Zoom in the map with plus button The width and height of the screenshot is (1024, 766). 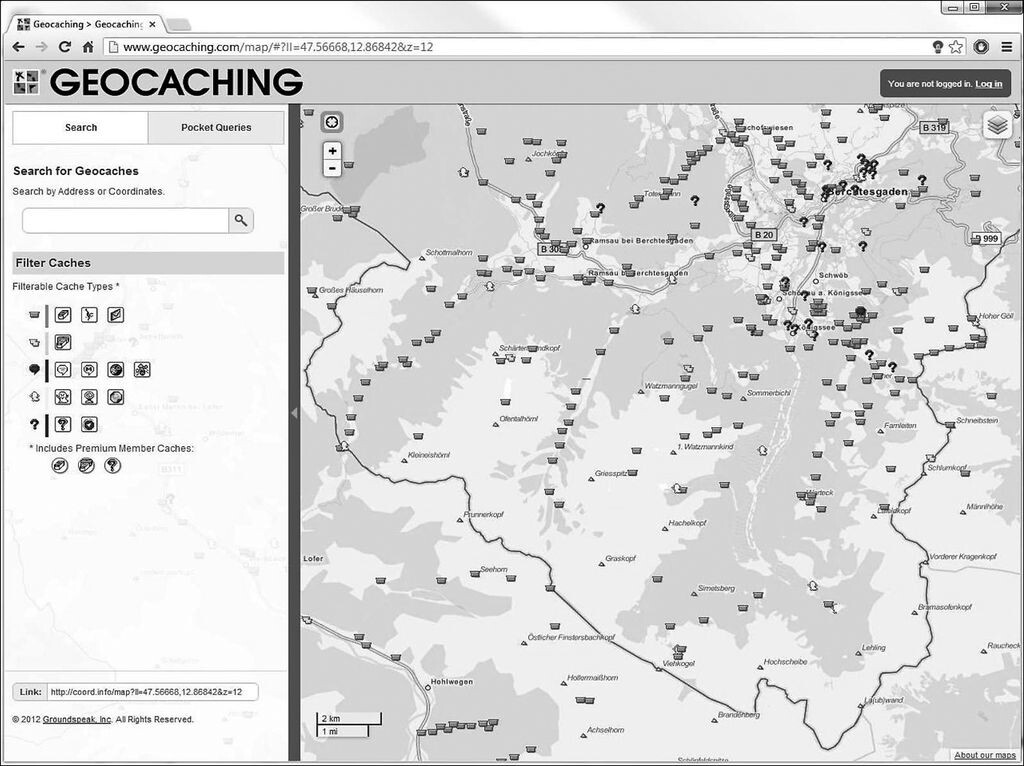(x=332, y=152)
